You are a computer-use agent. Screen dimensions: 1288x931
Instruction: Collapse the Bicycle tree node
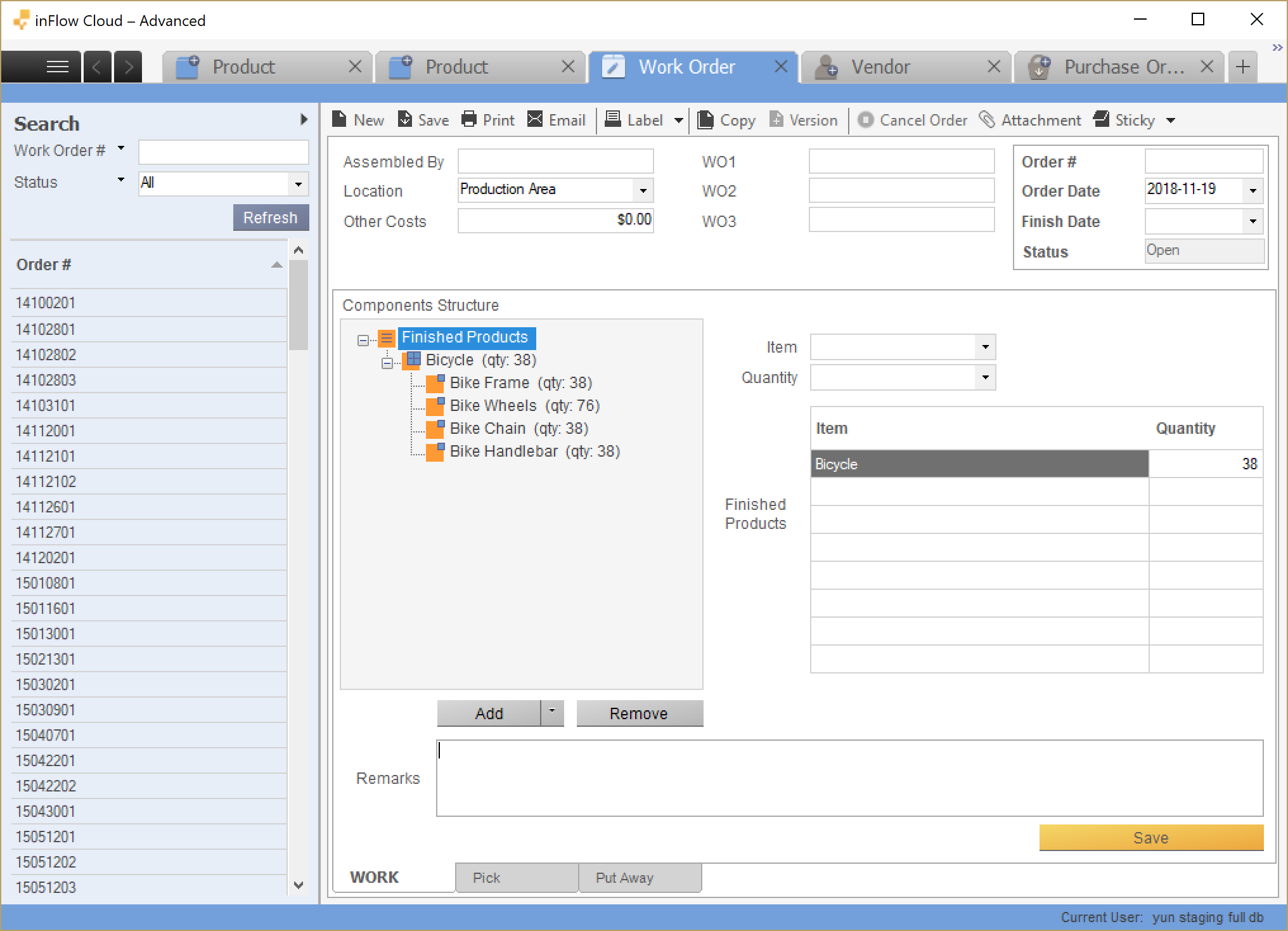click(387, 363)
